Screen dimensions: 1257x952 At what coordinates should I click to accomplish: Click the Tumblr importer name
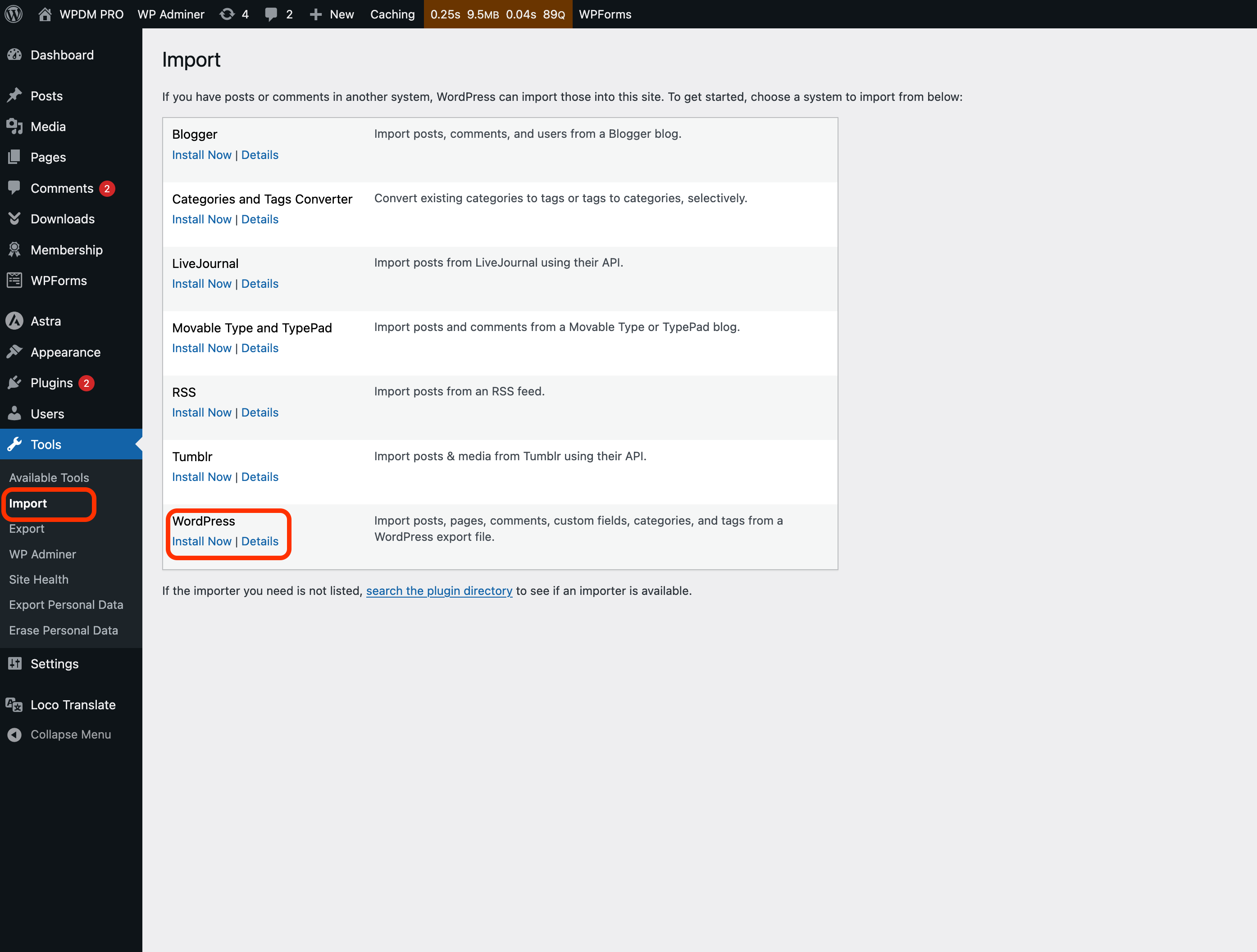click(x=192, y=457)
